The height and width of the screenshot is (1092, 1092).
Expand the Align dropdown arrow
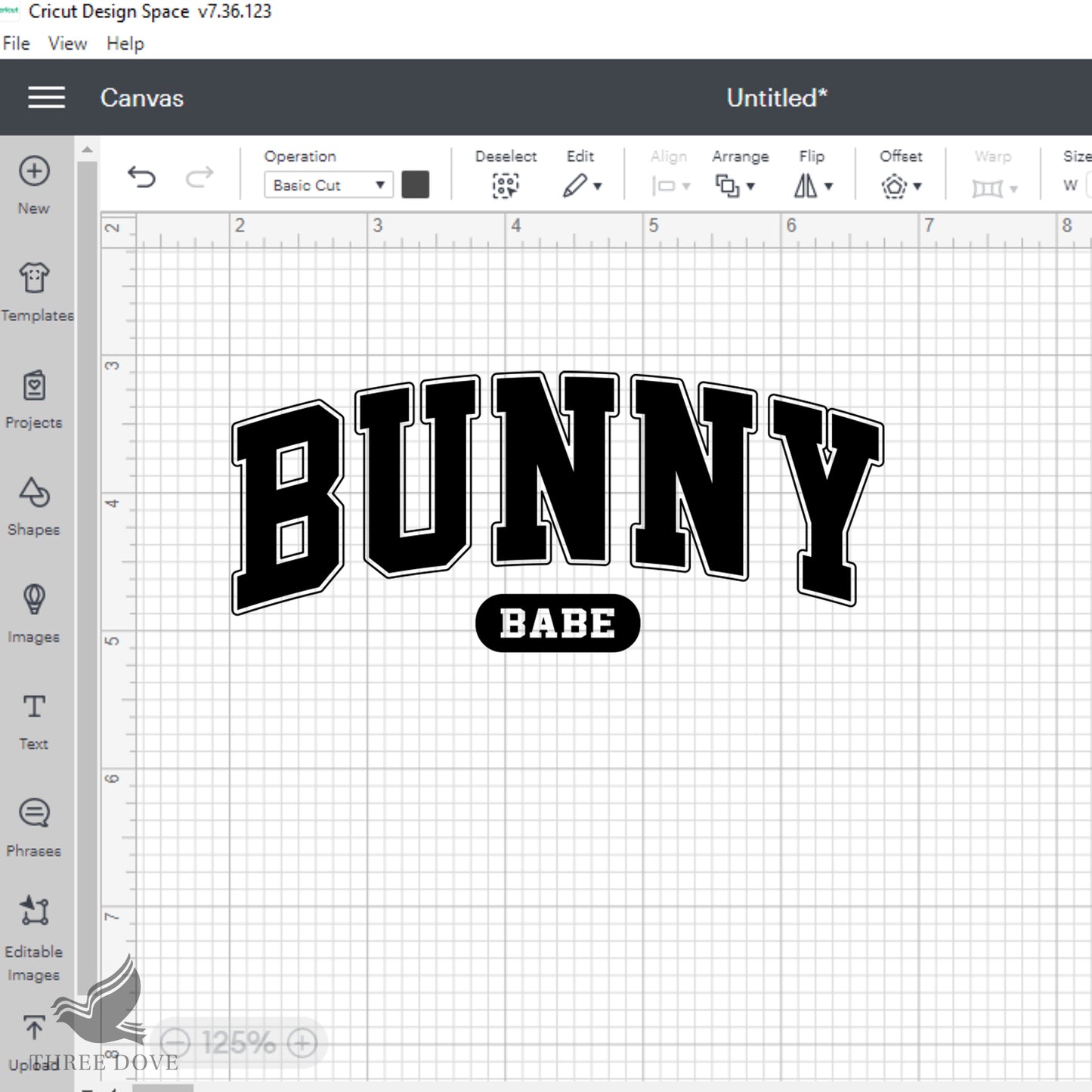pos(686,187)
